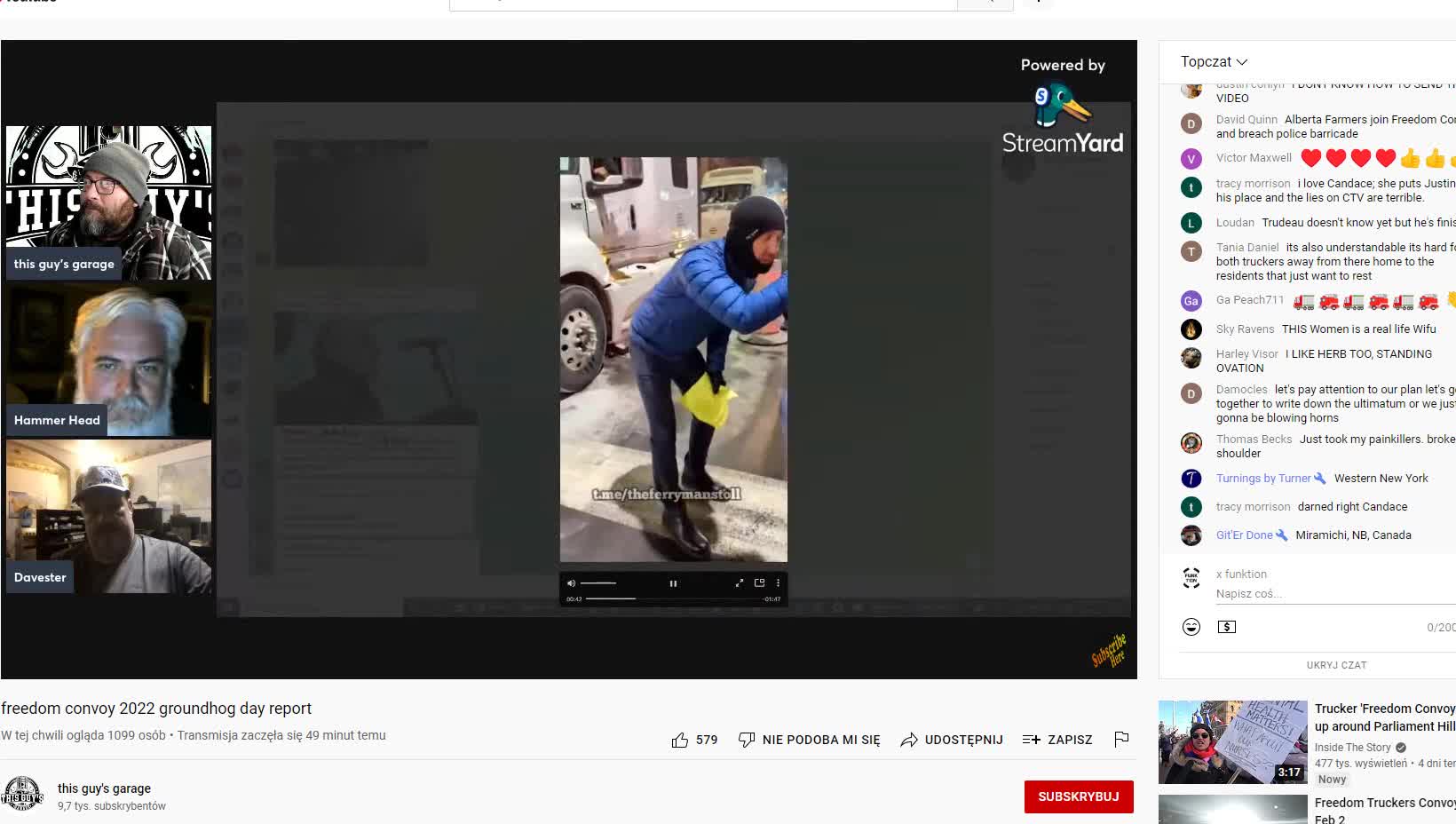Click David Quinn's chat avatar
The height and width of the screenshot is (824, 1456).
1191,123
